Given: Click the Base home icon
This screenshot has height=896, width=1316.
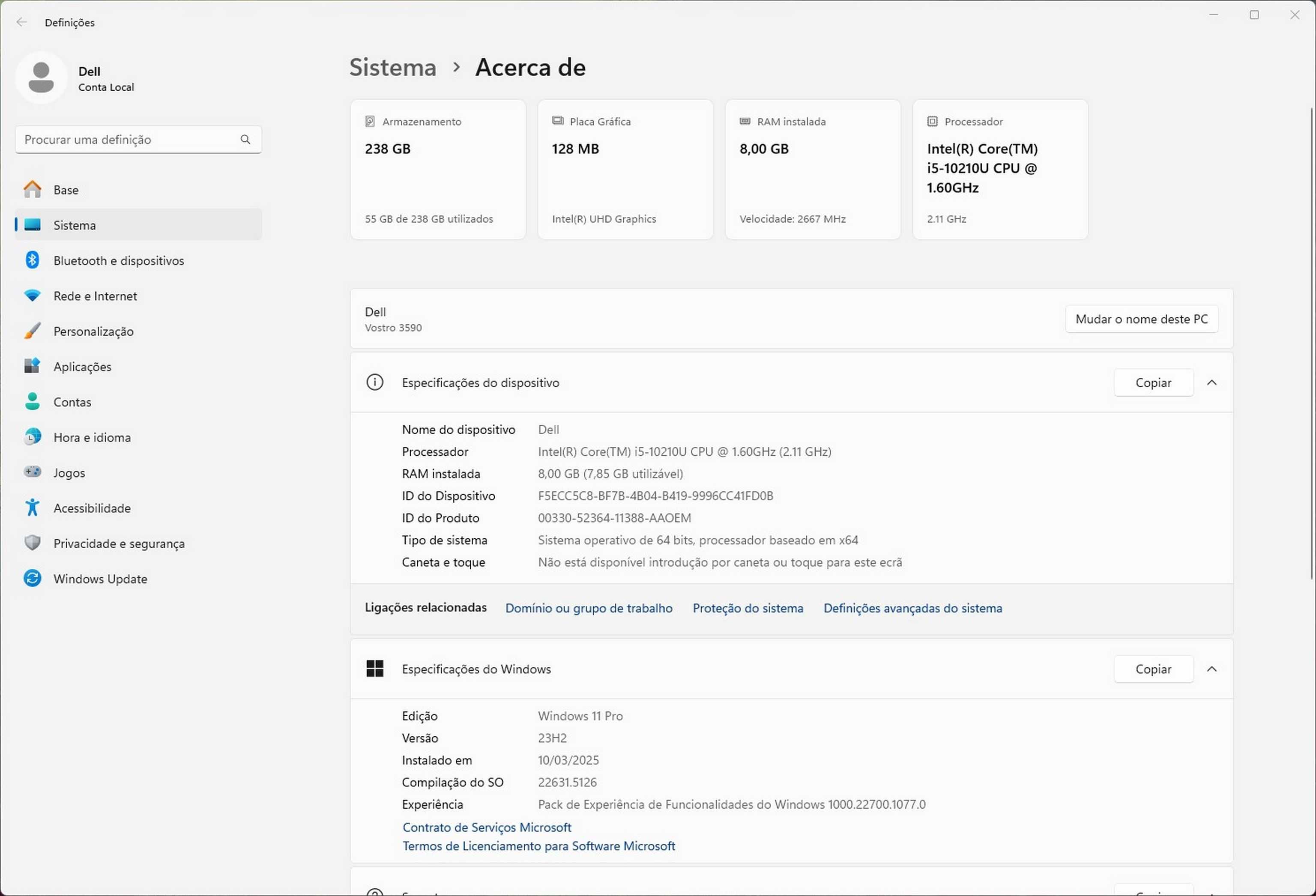Looking at the screenshot, I should [x=32, y=190].
